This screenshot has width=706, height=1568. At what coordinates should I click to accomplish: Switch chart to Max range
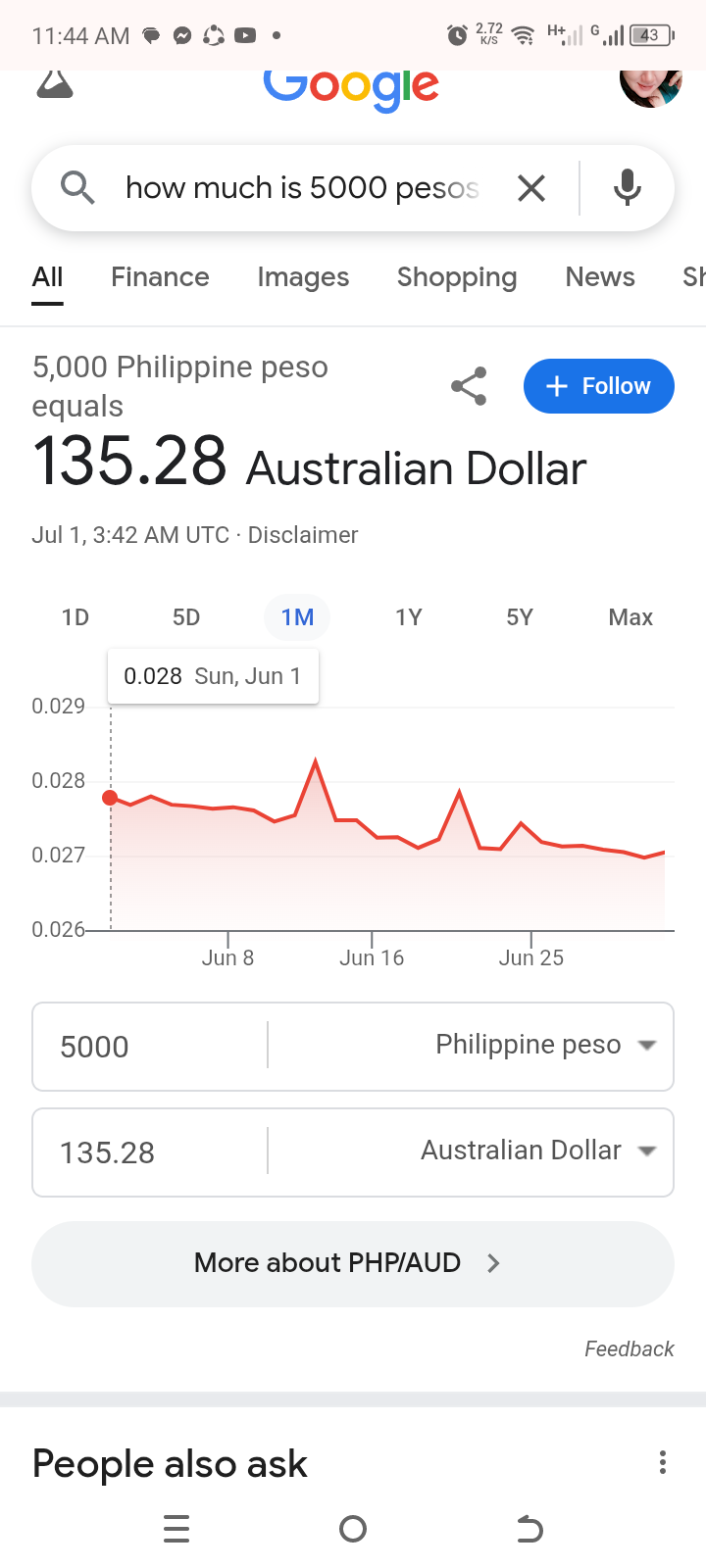(630, 617)
